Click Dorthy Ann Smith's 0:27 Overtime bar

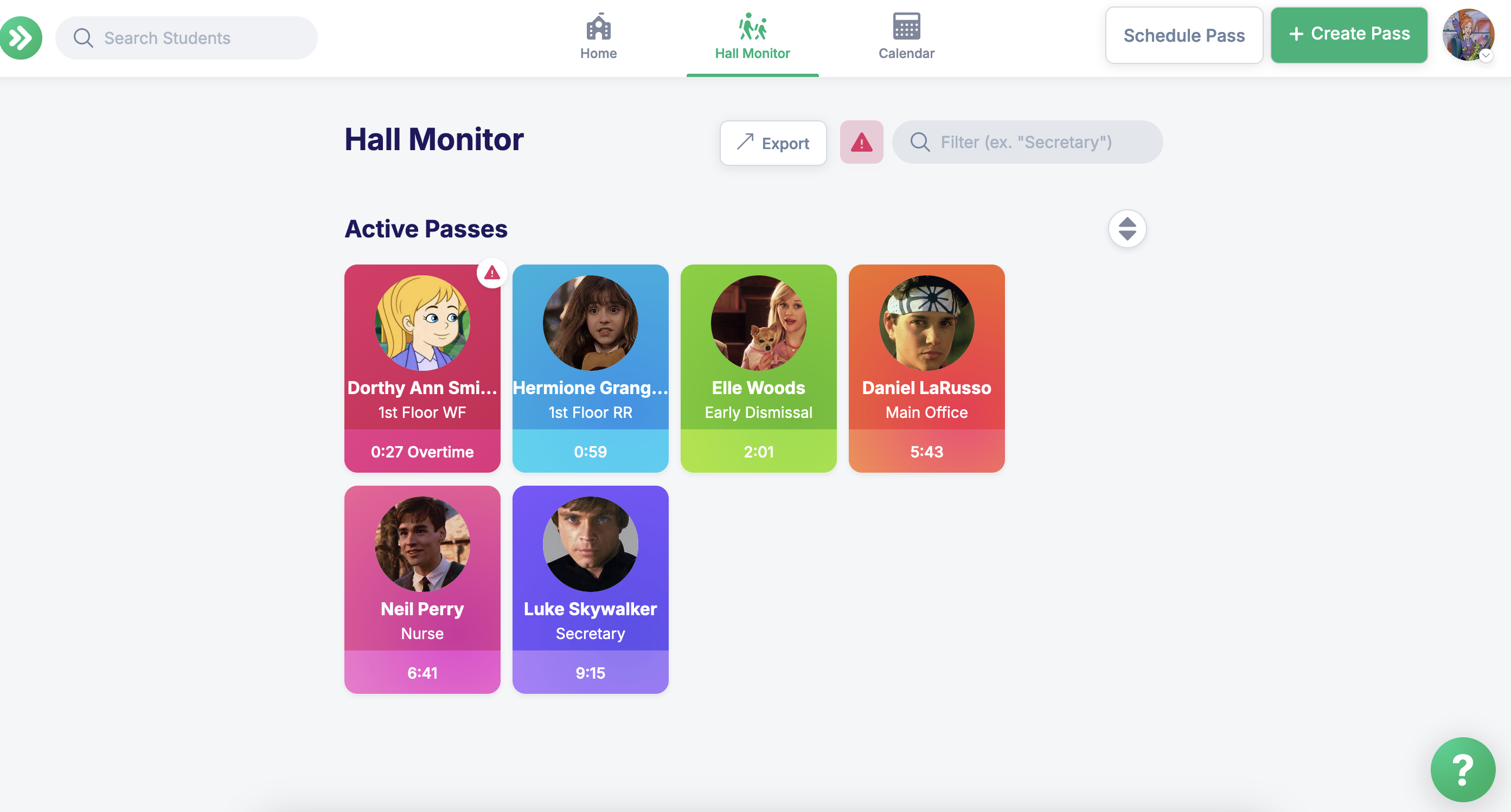[x=422, y=452]
